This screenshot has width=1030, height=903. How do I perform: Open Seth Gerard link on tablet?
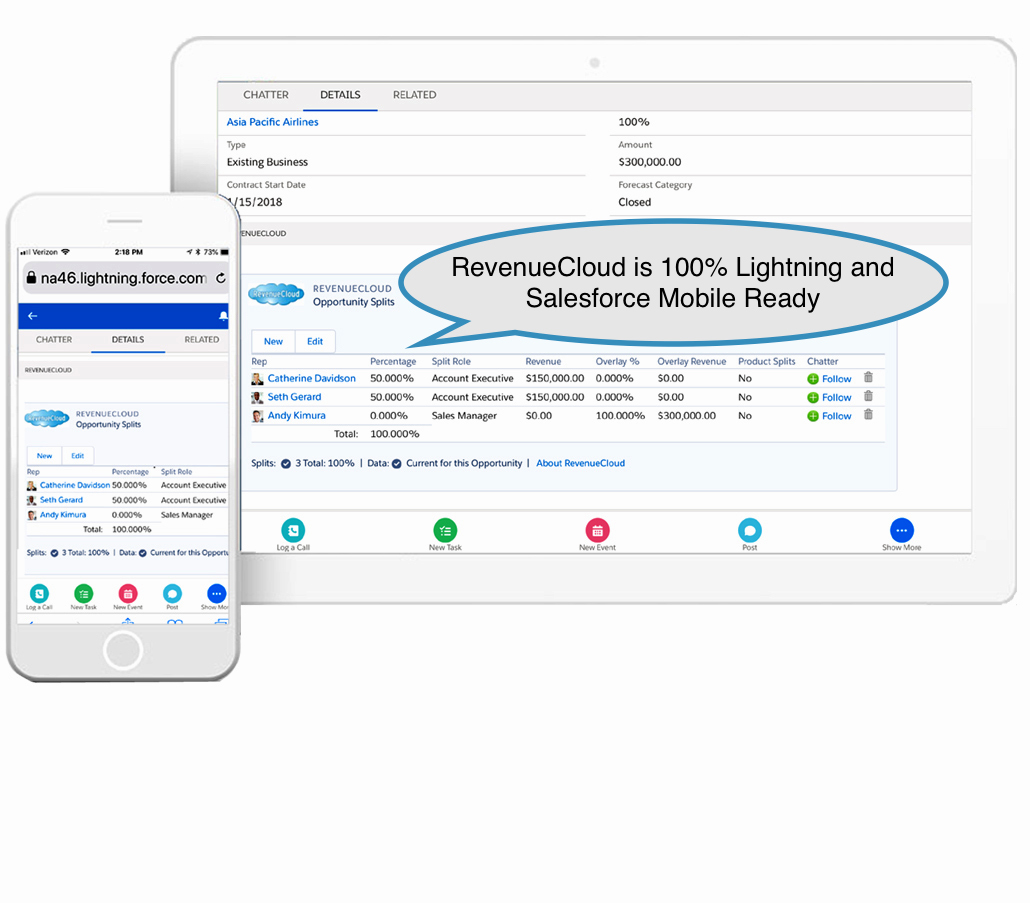click(x=294, y=397)
